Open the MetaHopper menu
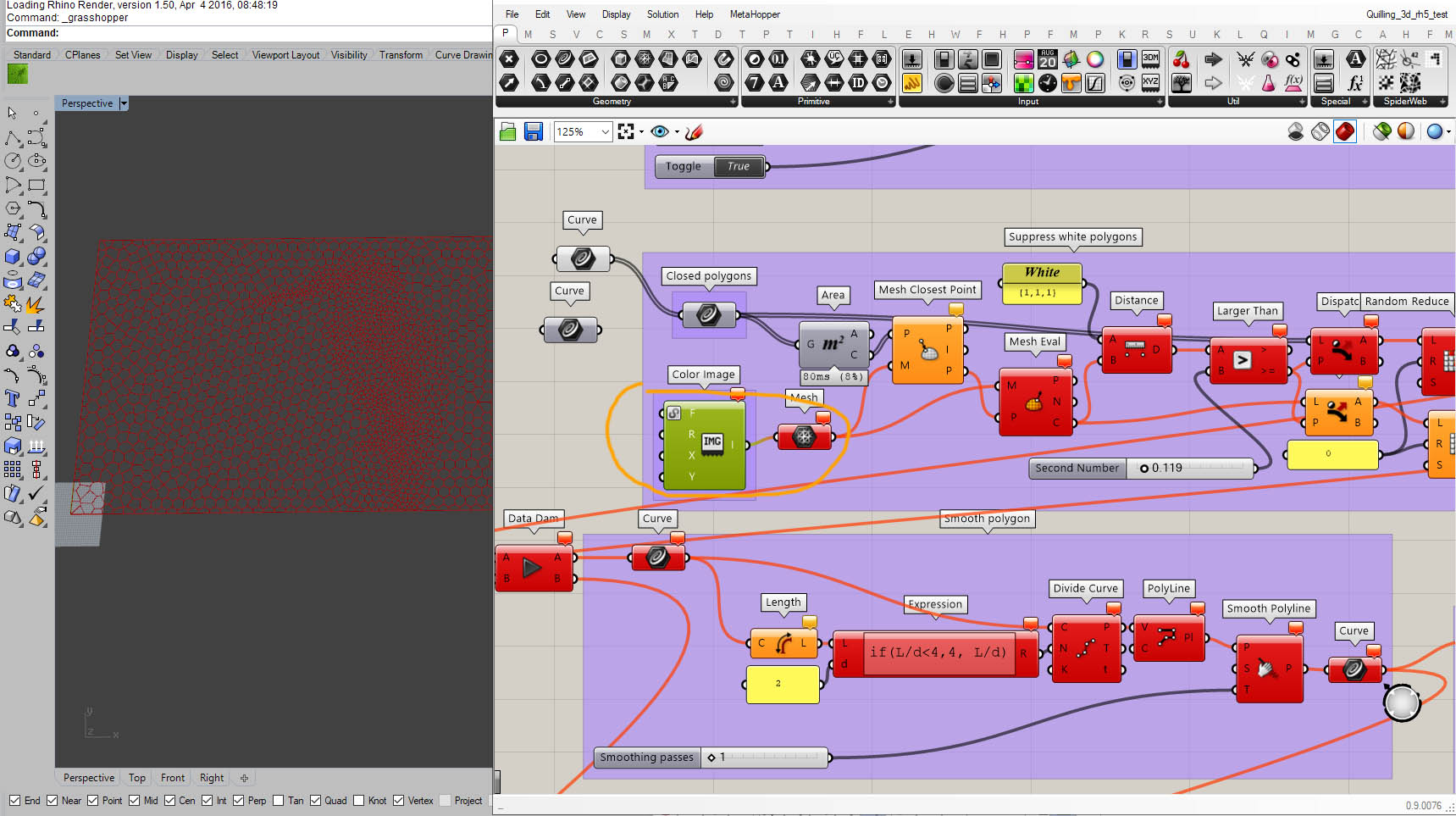This screenshot has height=816, width=1456. [x=755, y=14]
